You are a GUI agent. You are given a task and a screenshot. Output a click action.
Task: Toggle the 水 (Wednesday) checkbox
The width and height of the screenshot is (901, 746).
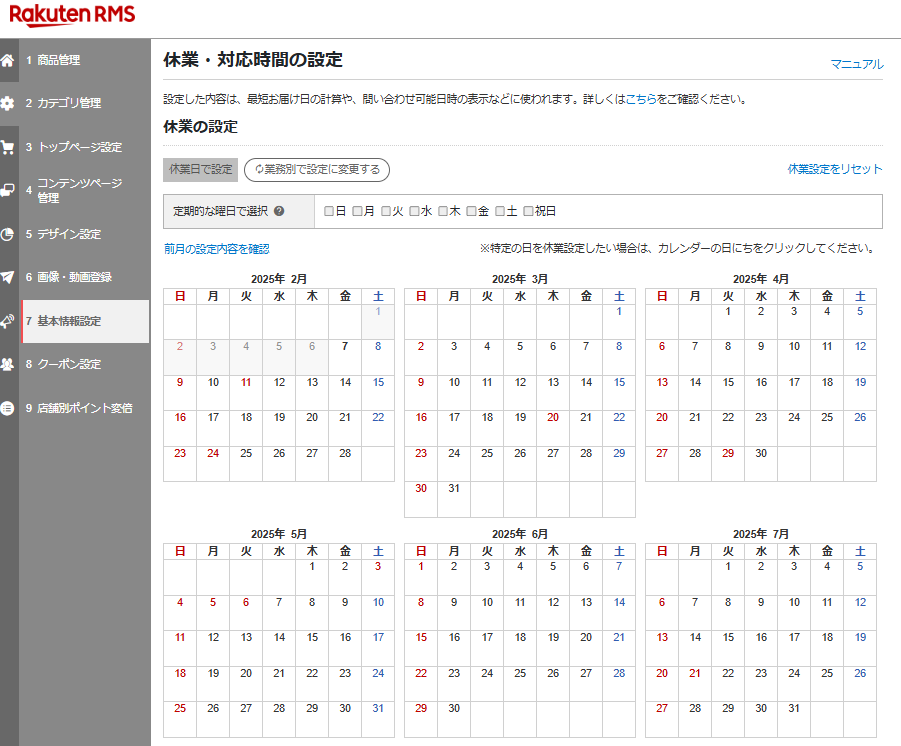click(414, 211)
